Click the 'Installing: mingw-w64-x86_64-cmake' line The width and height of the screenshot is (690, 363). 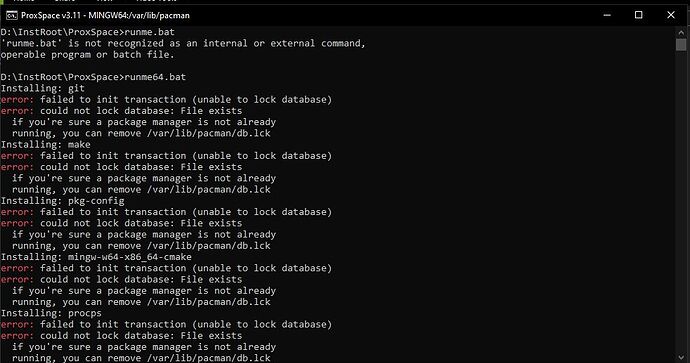(x=96, y=257)
